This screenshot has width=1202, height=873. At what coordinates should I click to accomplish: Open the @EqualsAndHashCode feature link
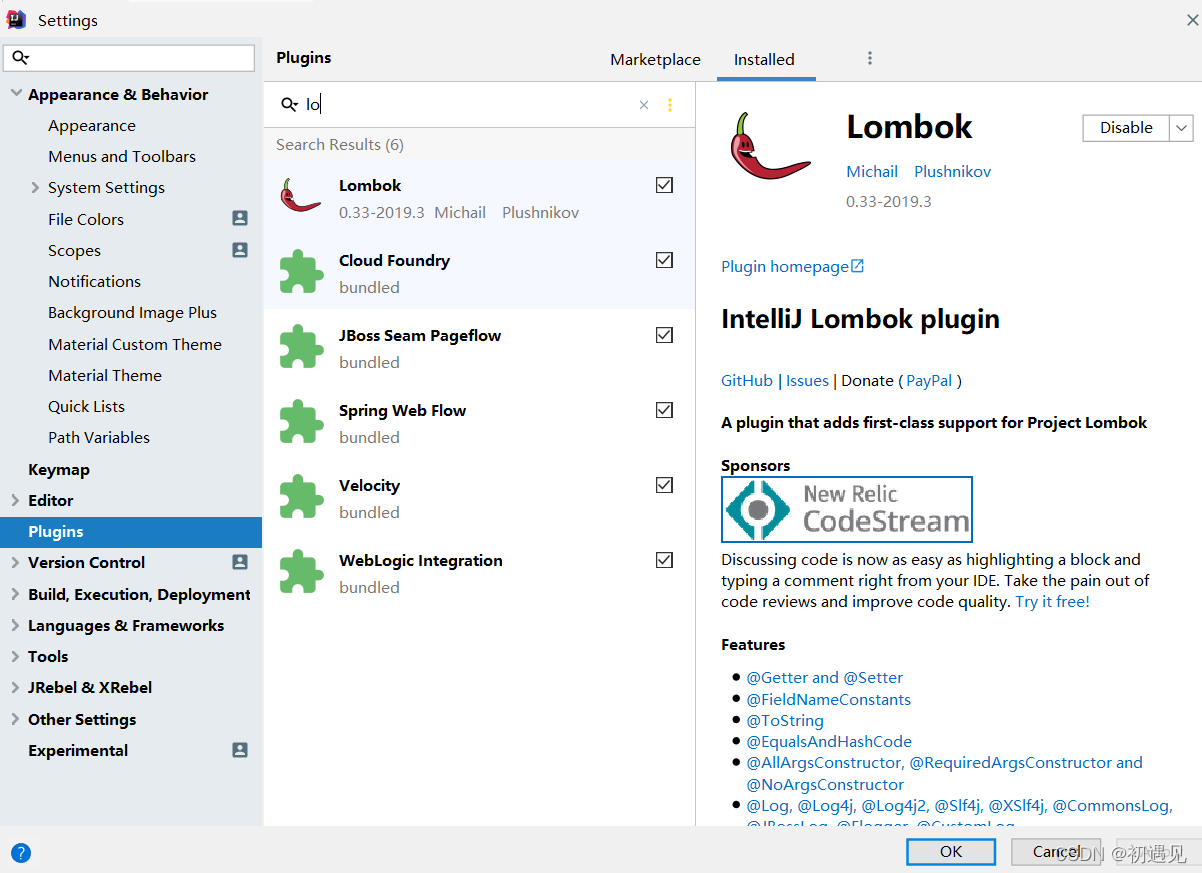coord(829,741)
